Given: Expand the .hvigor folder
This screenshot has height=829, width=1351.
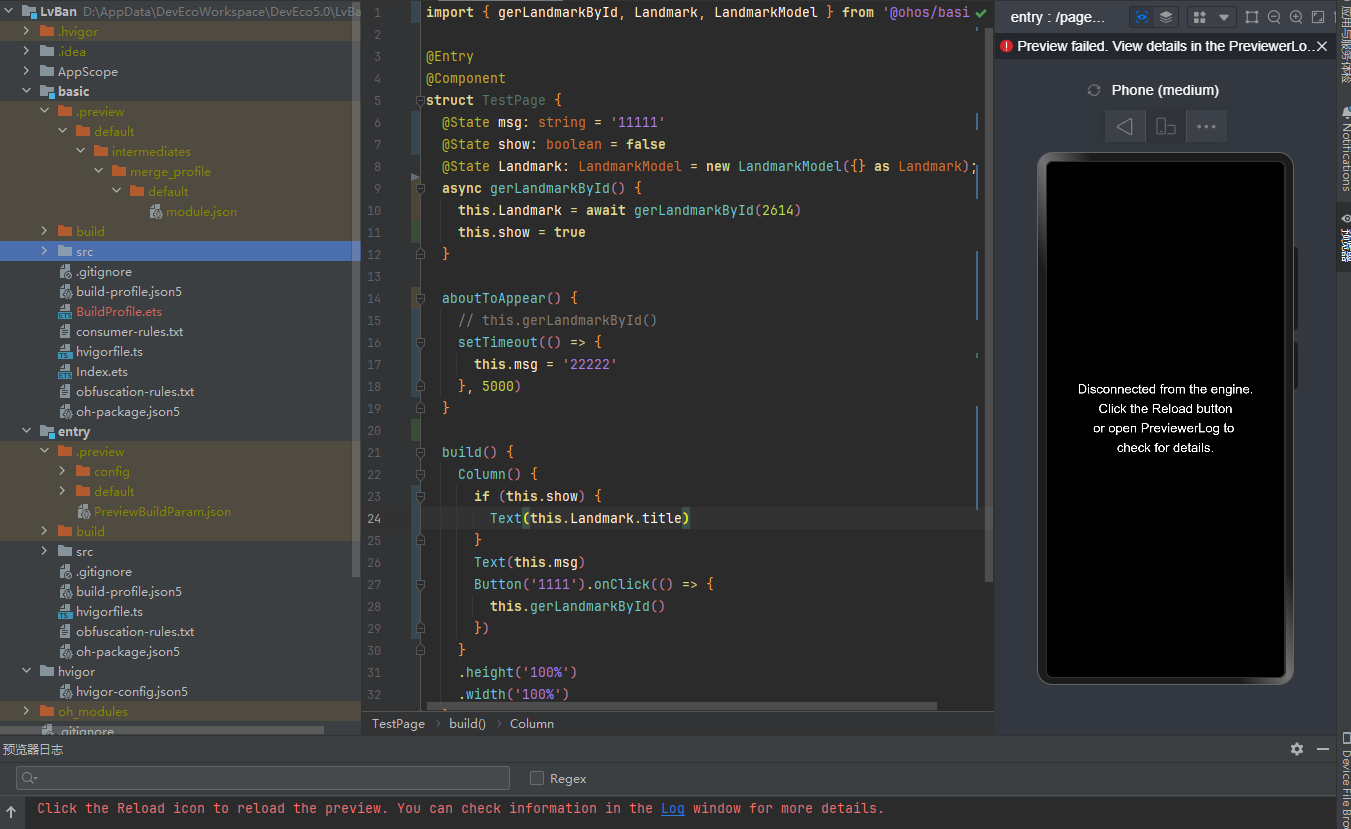Looking at the screenshot, I should click(x=27, y=31).
